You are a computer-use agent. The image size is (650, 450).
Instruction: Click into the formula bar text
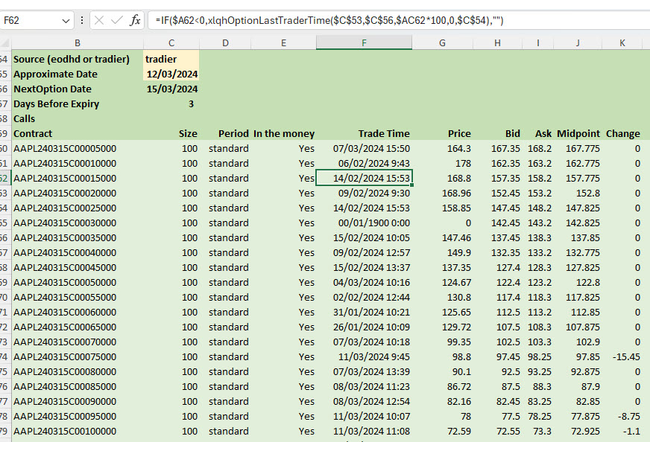[x=400, y=19]
